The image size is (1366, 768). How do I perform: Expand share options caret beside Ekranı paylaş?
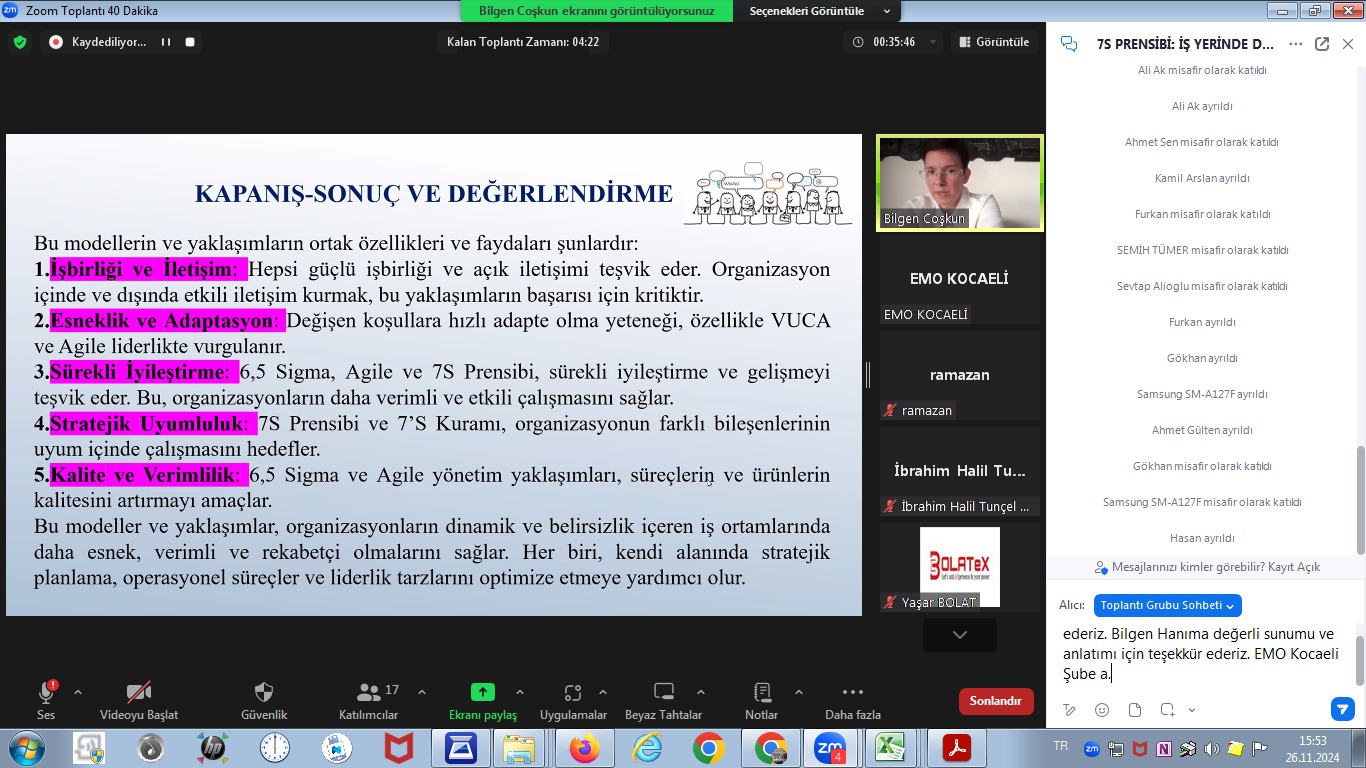[519, 692]
